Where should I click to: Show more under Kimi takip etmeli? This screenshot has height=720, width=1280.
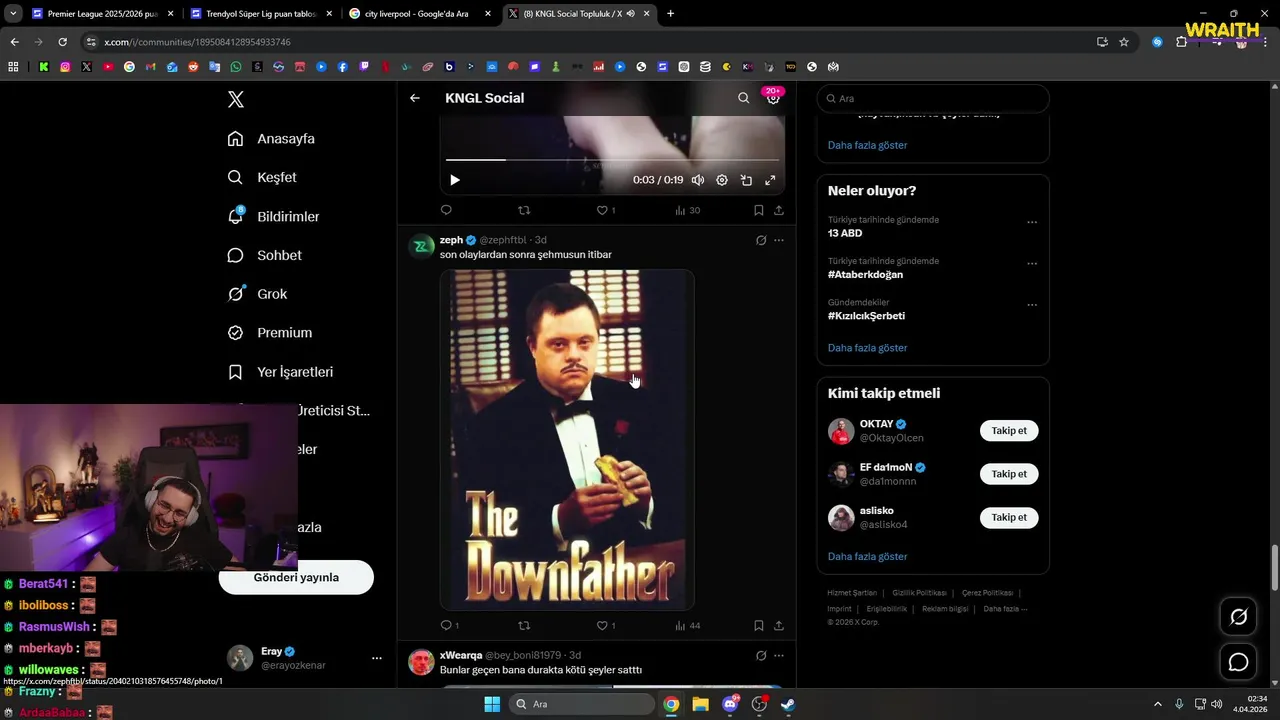tap(867, 556)
